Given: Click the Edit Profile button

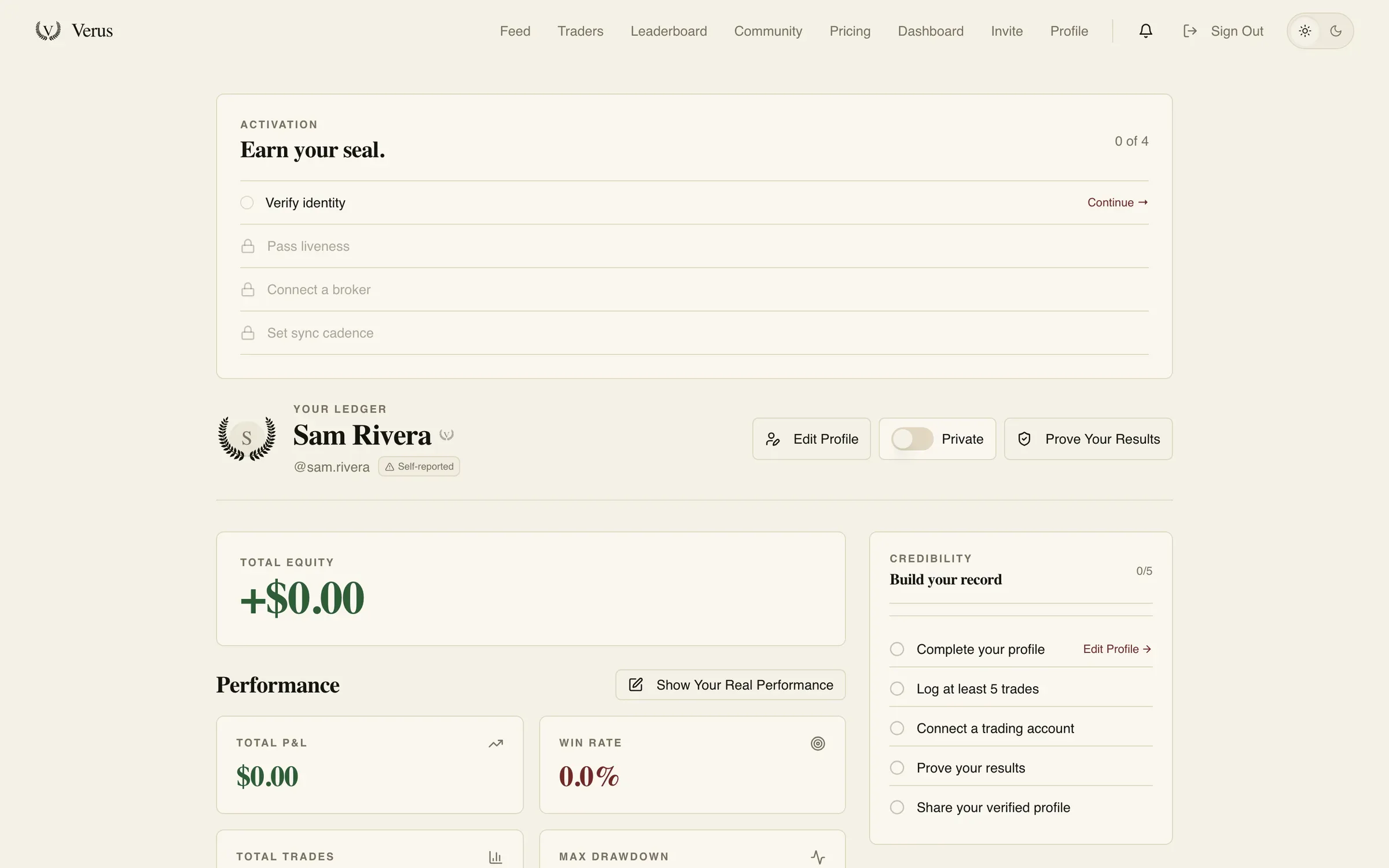Looking at the screenshot, I should pos(811,439).
